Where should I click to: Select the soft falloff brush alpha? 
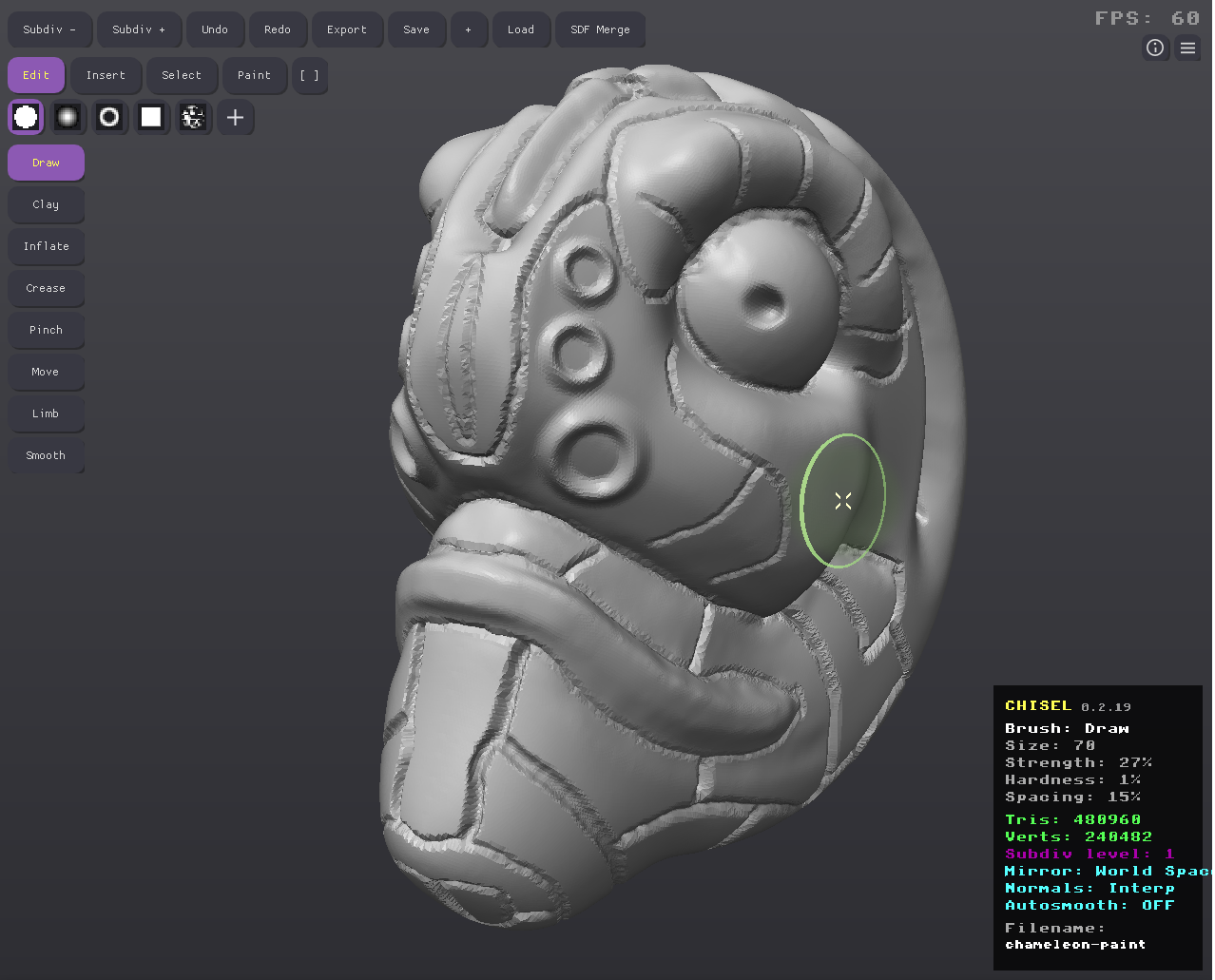click(x=67, y=117)
